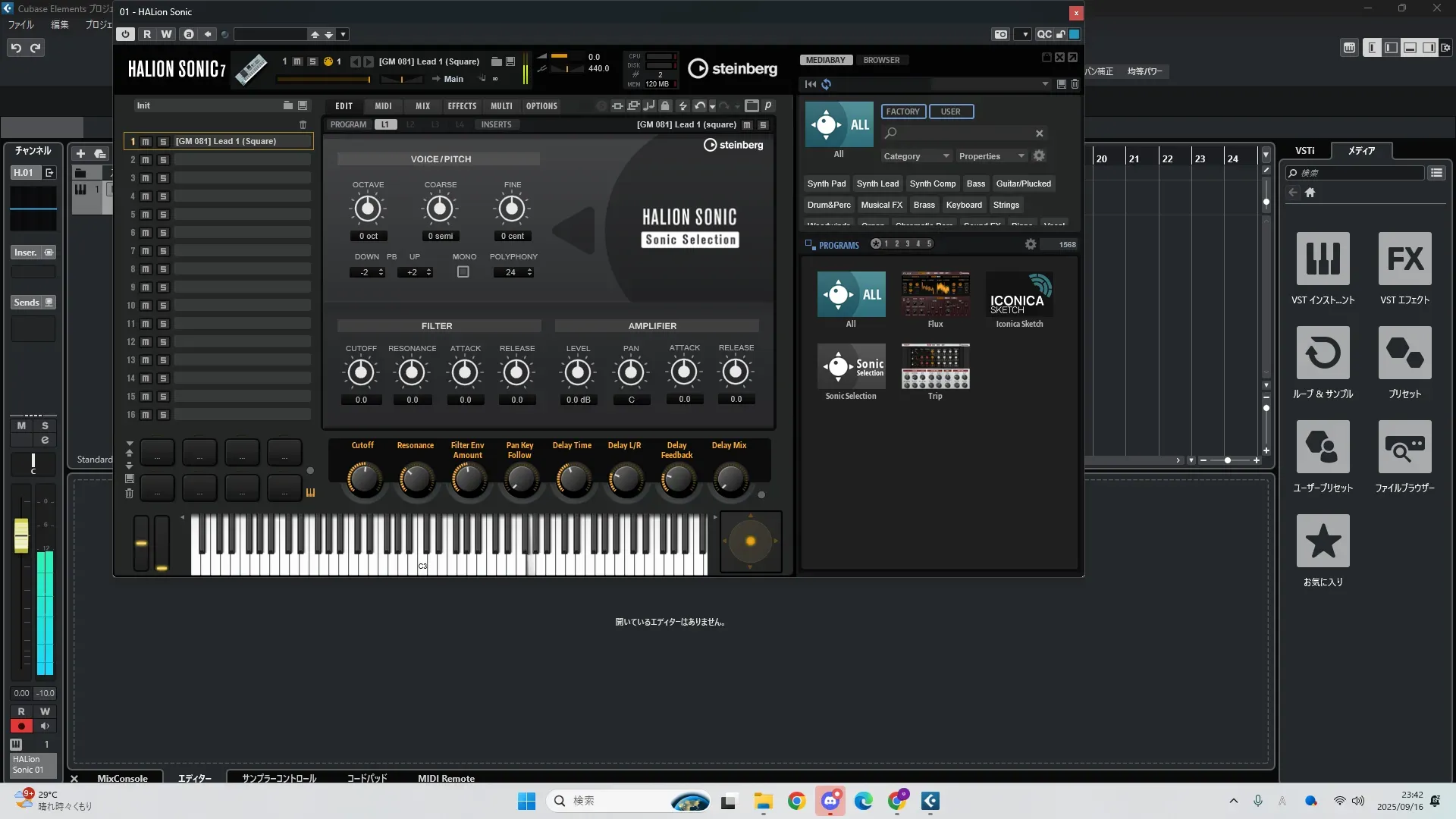
Task: Switch to the BROWSER tab
Action: (881, 60)
